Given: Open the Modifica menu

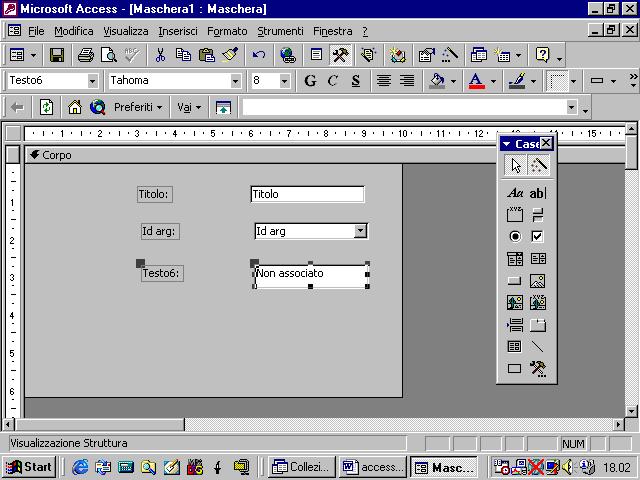Looking at the screenshot, I should pyautogui.click(x=73, y=31).
